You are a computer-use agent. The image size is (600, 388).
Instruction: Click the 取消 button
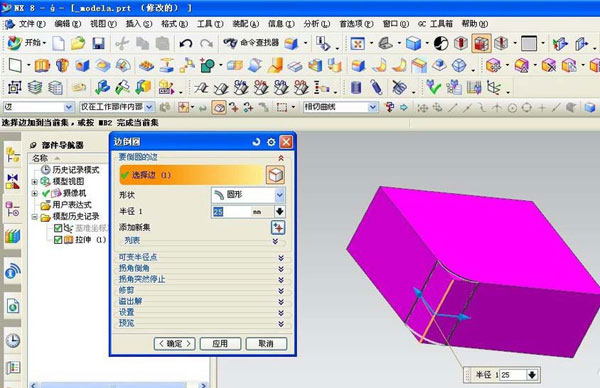pyautogui.click(x=266, y=344)
